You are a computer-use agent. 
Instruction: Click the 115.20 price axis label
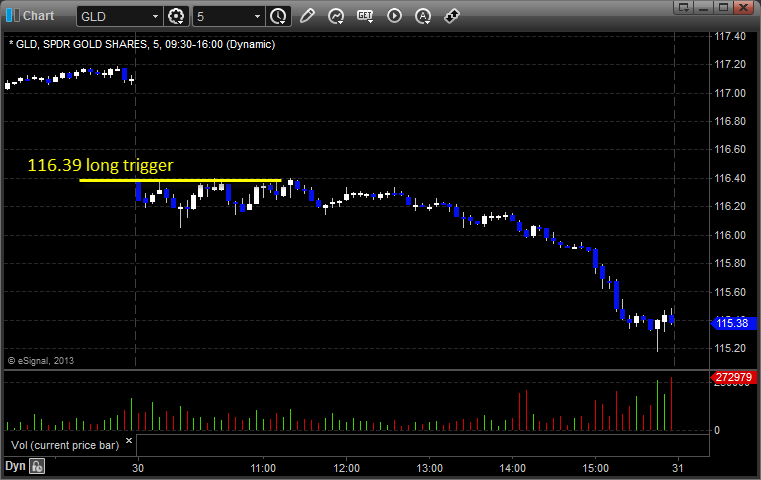(730, 348)
